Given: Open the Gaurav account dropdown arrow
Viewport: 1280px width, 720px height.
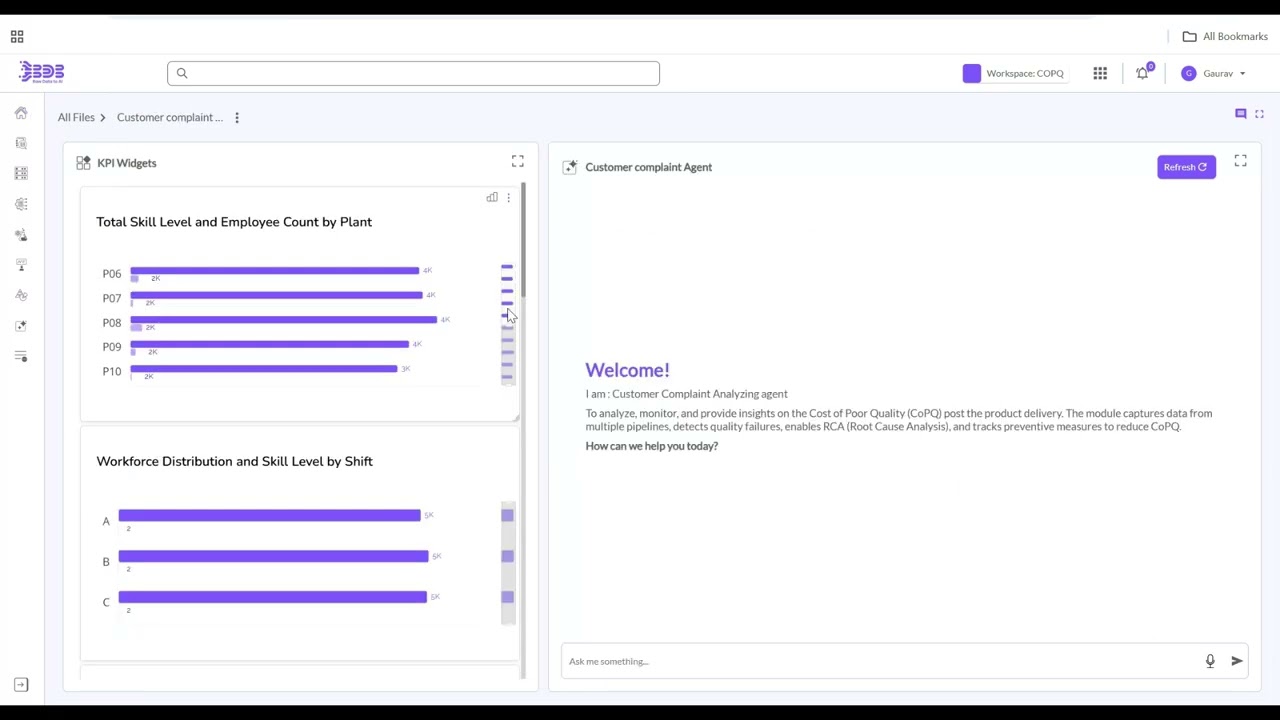Looking at the screenshot, I should (x=1243, y=74).
